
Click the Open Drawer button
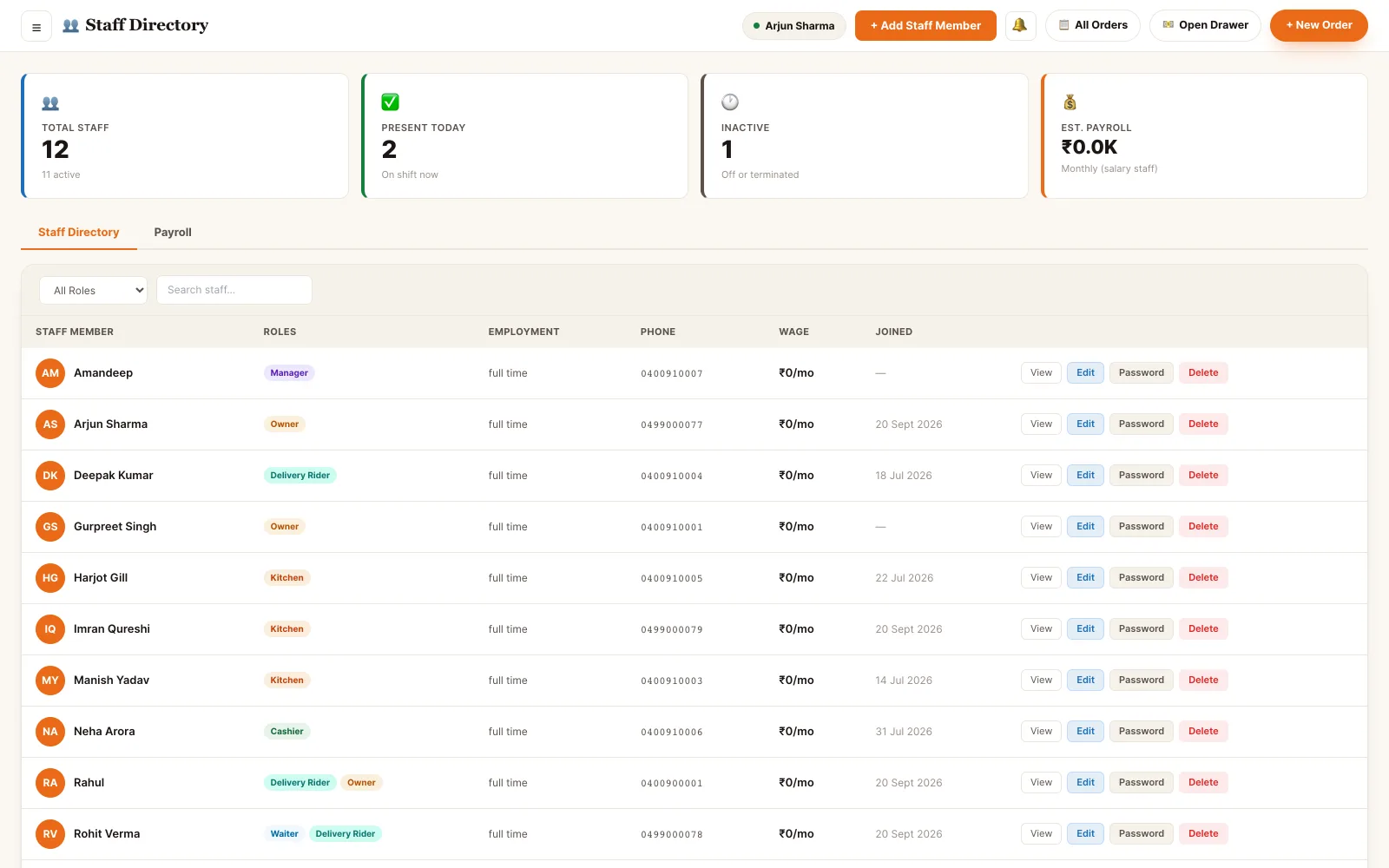click(1205, 25)
